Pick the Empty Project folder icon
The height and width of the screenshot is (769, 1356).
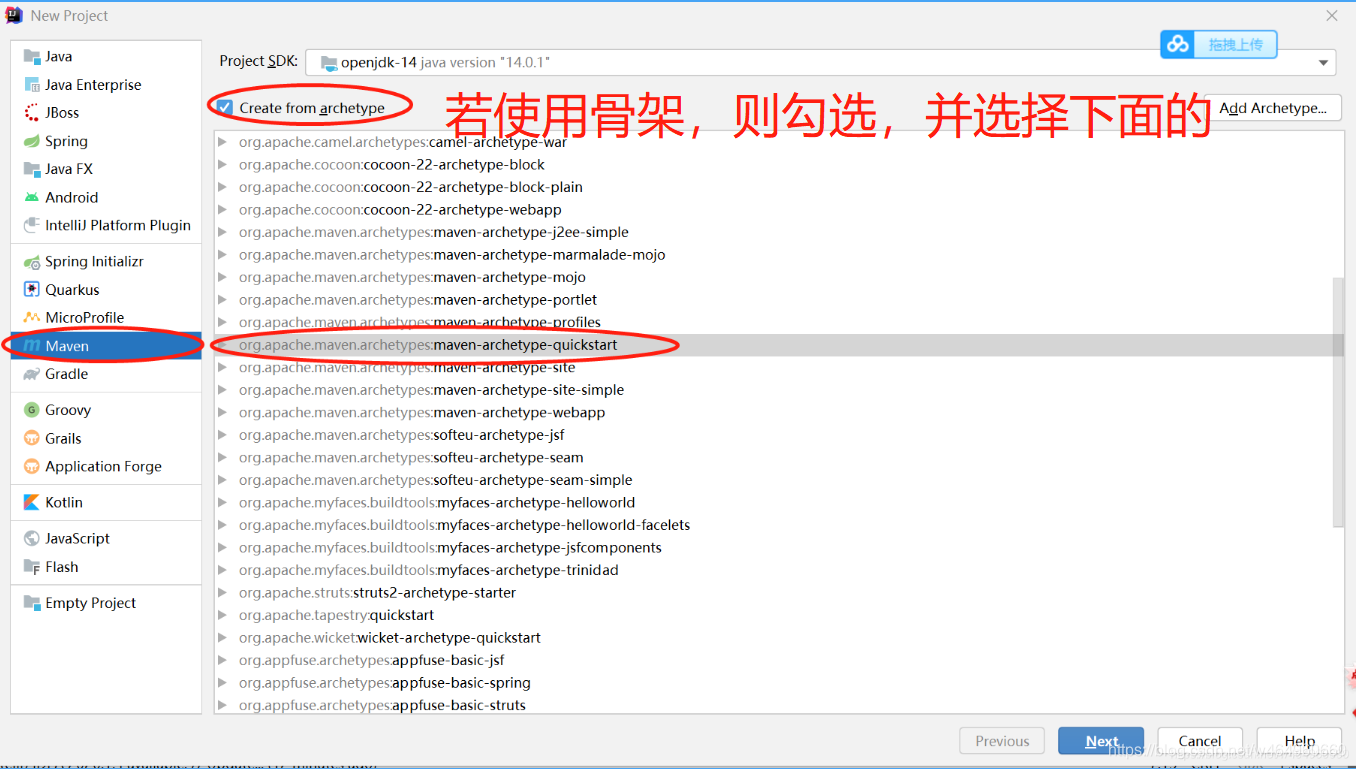[x=32, y=603]
